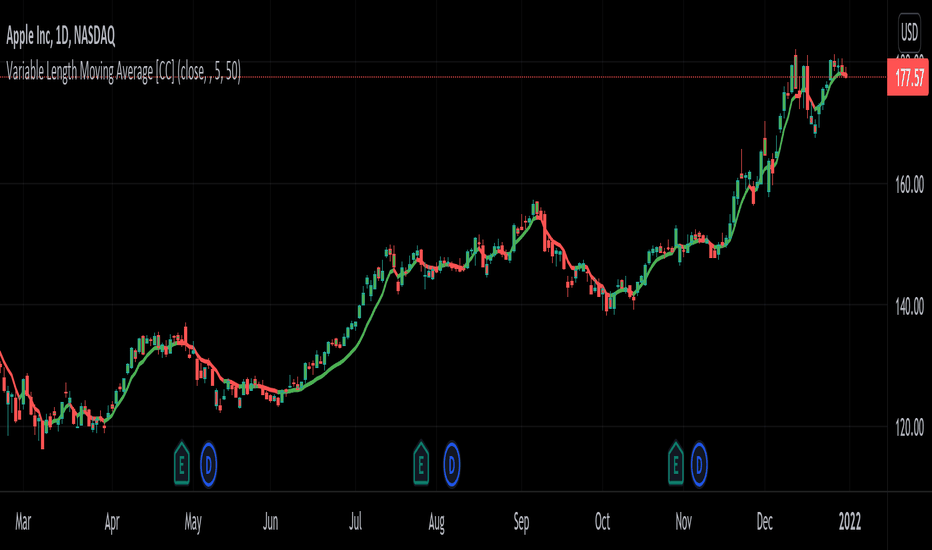
Task: Click the 120.00 price axis label
Action: pos(909,428)
